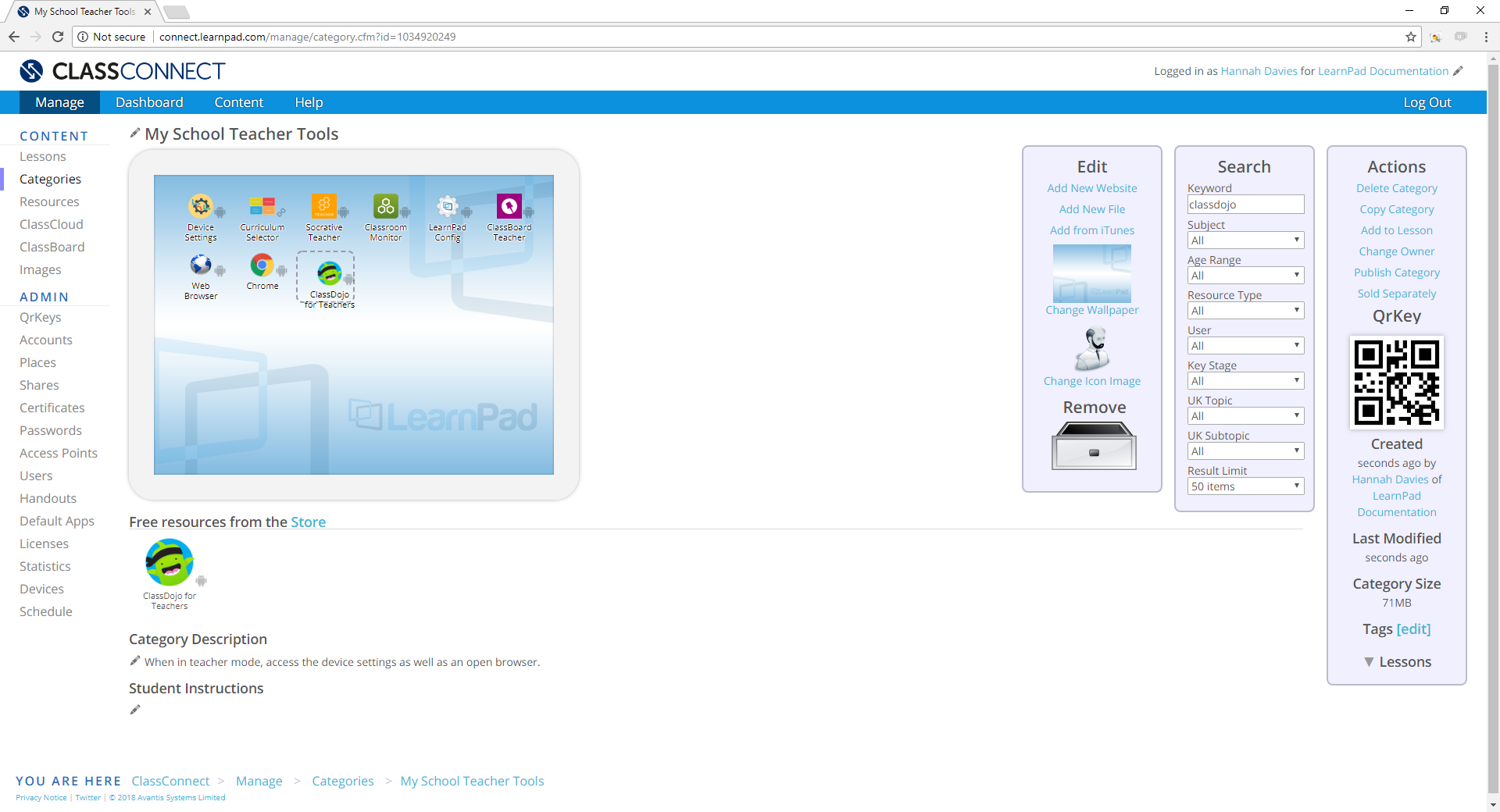Click Categories in the breadcrumb trail
Viewport: 1500px width, 812px height.
coord(343,782)
